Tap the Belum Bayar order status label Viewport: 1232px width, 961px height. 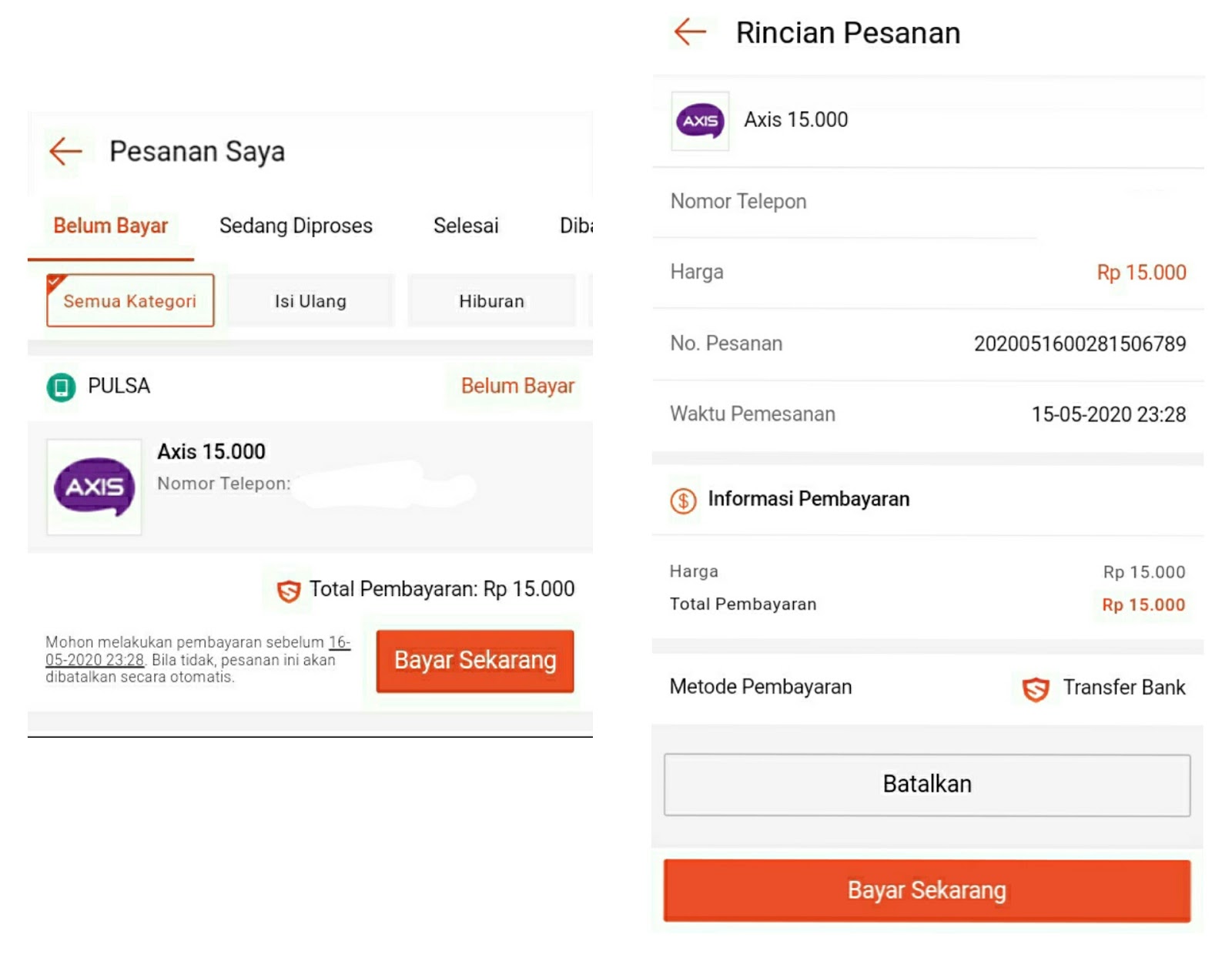517,386
